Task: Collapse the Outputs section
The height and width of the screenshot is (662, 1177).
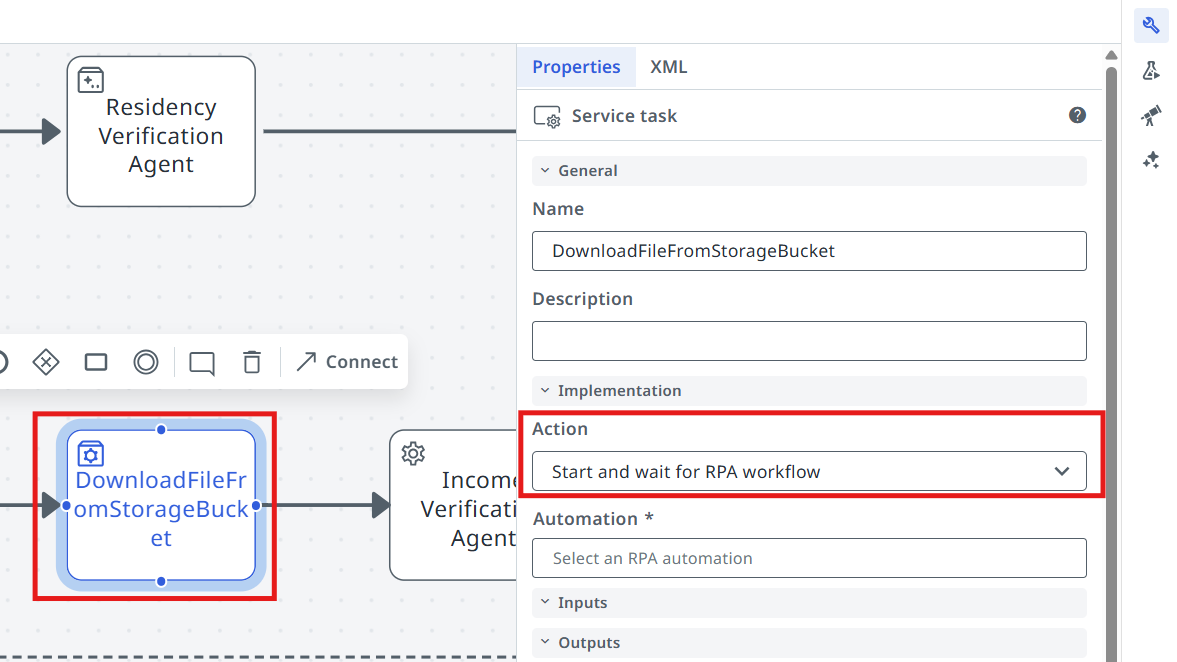Action: click(809, 642)
